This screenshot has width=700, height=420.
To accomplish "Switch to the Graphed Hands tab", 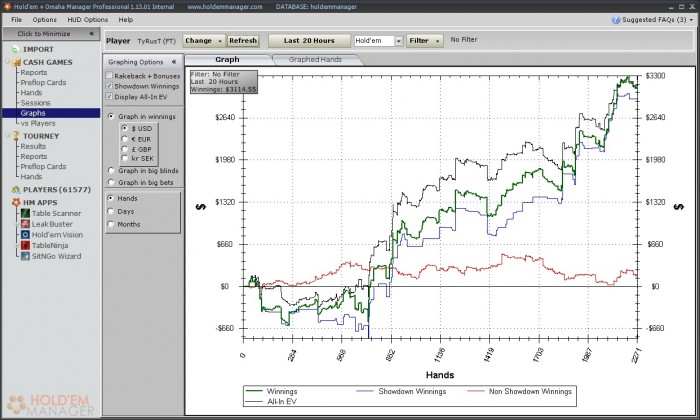I will [315, 59].
